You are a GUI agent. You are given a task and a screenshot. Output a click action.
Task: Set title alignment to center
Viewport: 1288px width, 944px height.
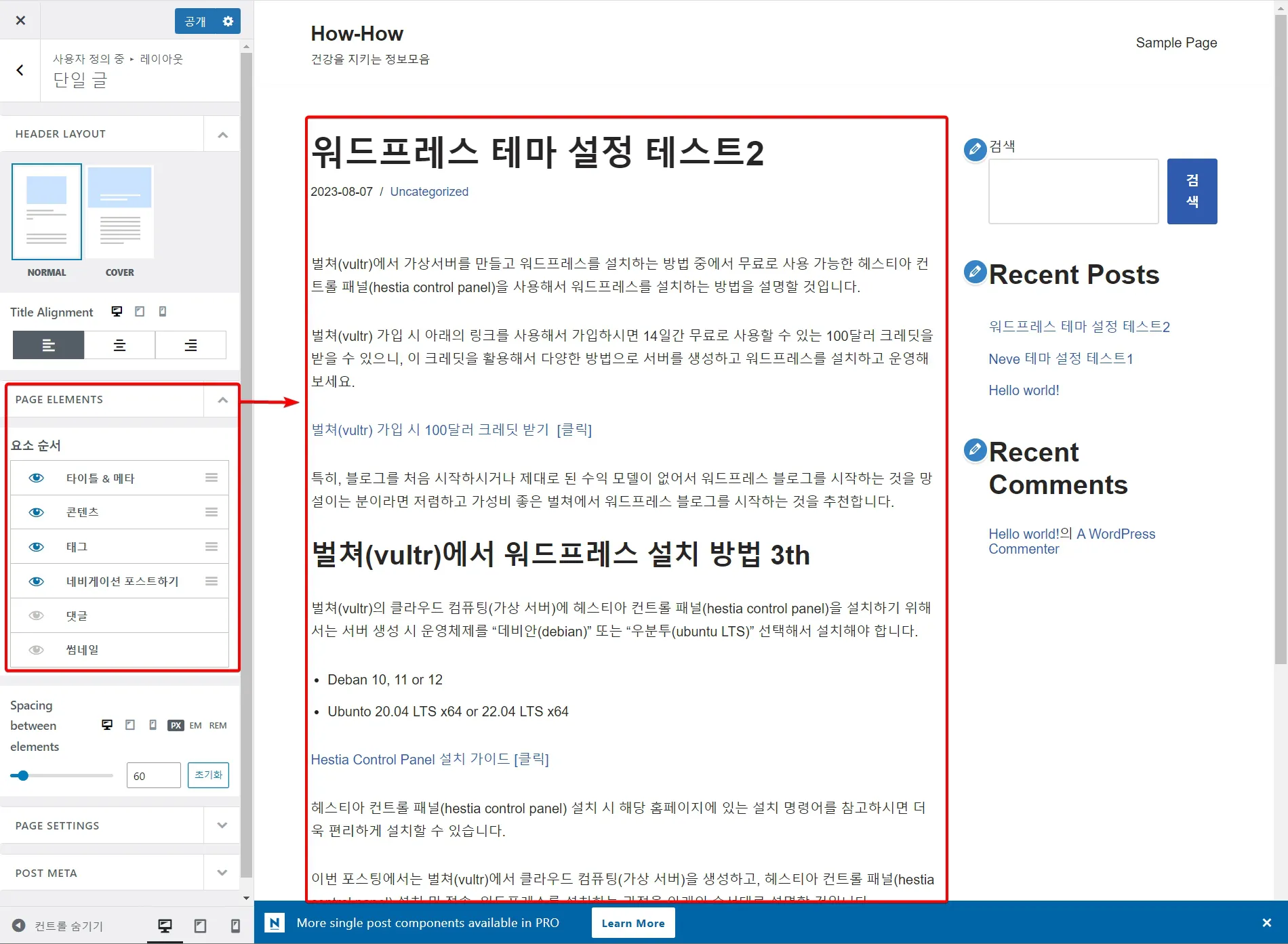pos(119,345)
